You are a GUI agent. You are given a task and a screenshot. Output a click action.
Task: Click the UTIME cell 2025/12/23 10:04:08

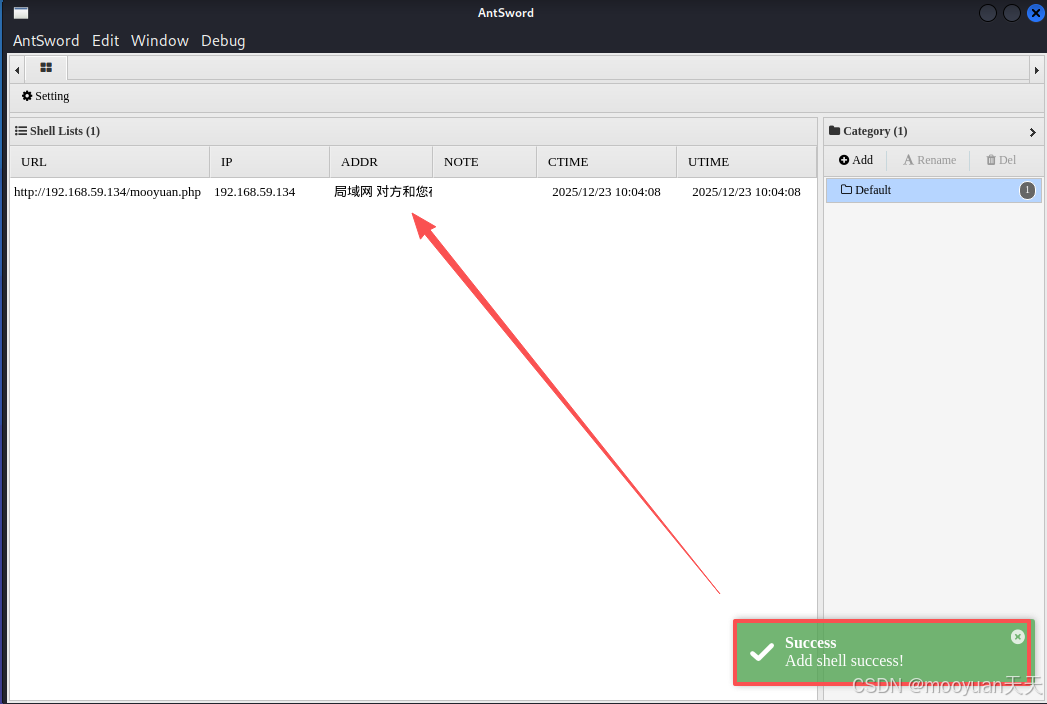[x=746, y=192]
